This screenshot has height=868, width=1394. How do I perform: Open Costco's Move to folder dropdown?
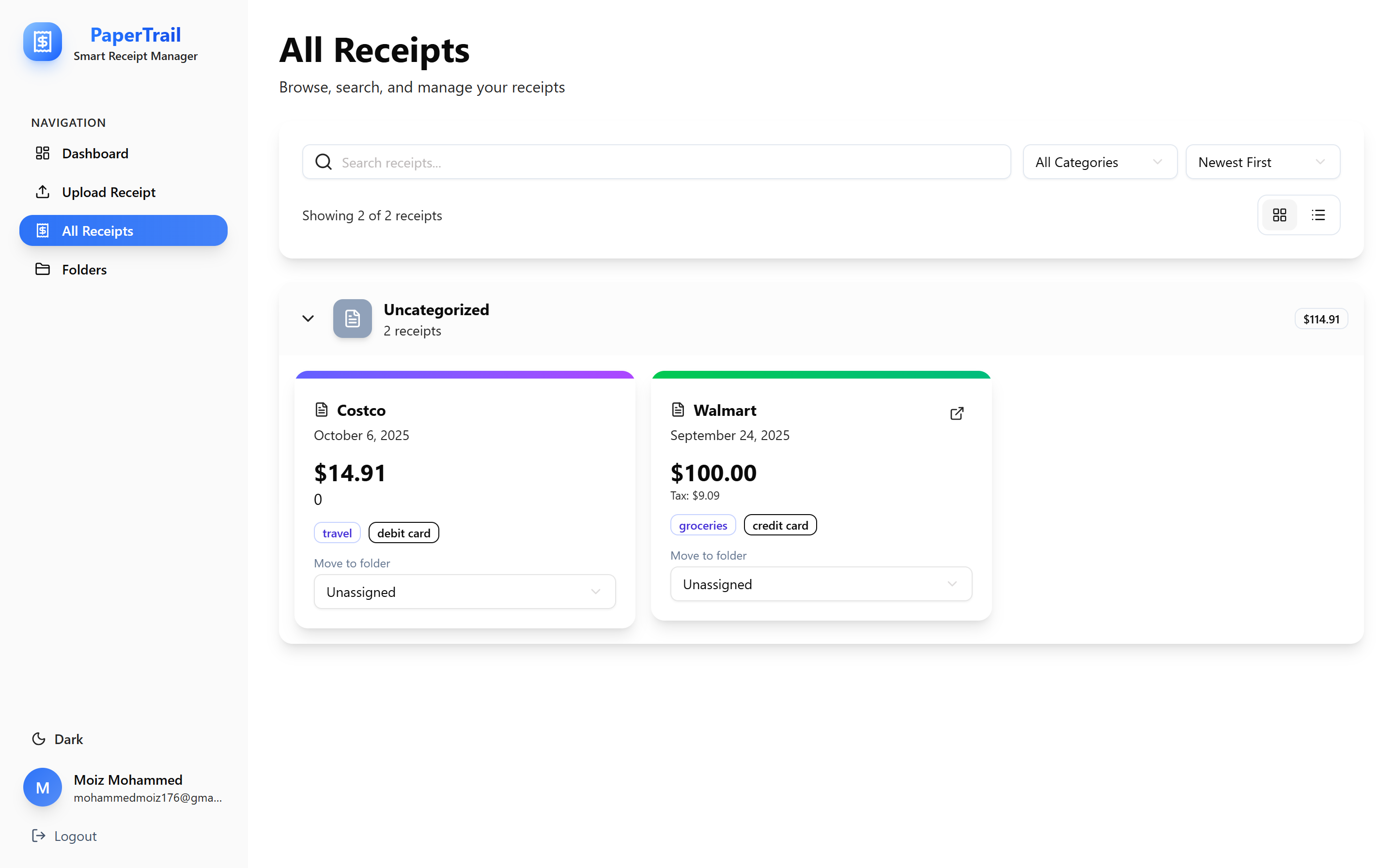tap(464, 592)
